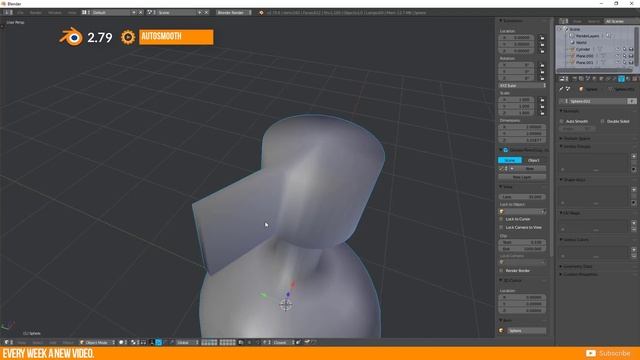Open the viewport shading selector icon
The image size is (640, 360).
122,342
